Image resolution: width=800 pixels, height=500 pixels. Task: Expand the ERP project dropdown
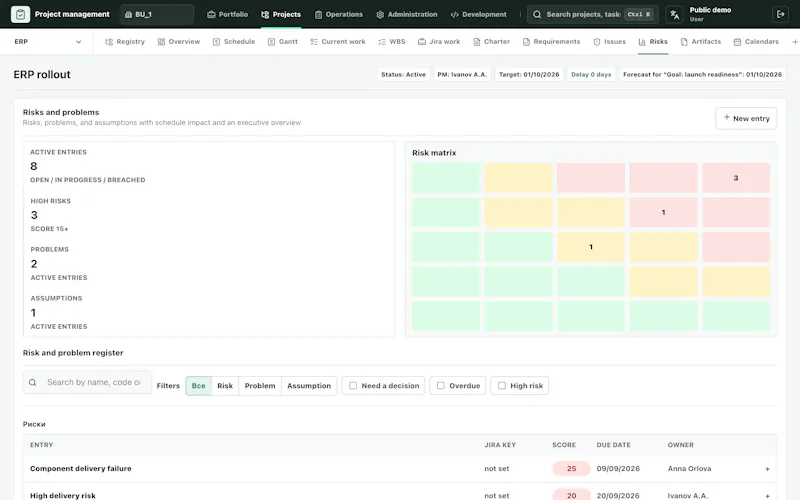pyautogui.click(x=47, y=42)
